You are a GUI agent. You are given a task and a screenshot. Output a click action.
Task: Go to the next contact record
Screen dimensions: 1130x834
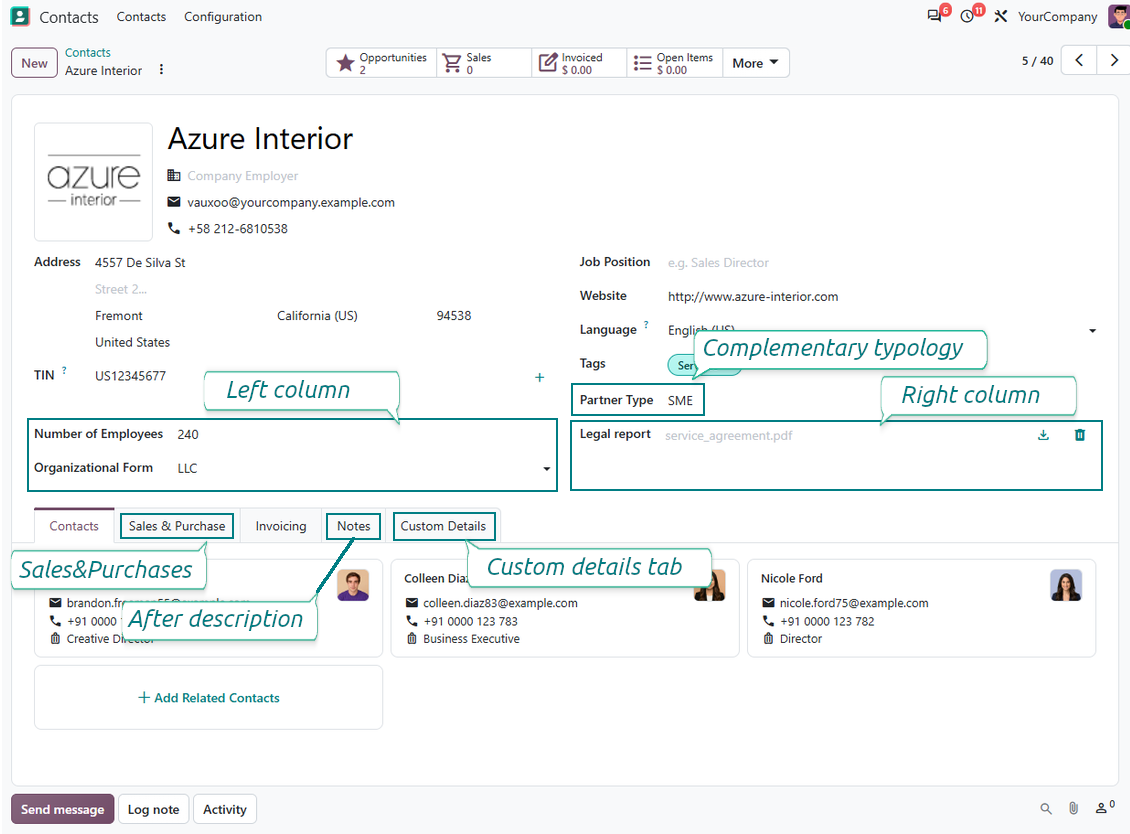pos(1113,61)
